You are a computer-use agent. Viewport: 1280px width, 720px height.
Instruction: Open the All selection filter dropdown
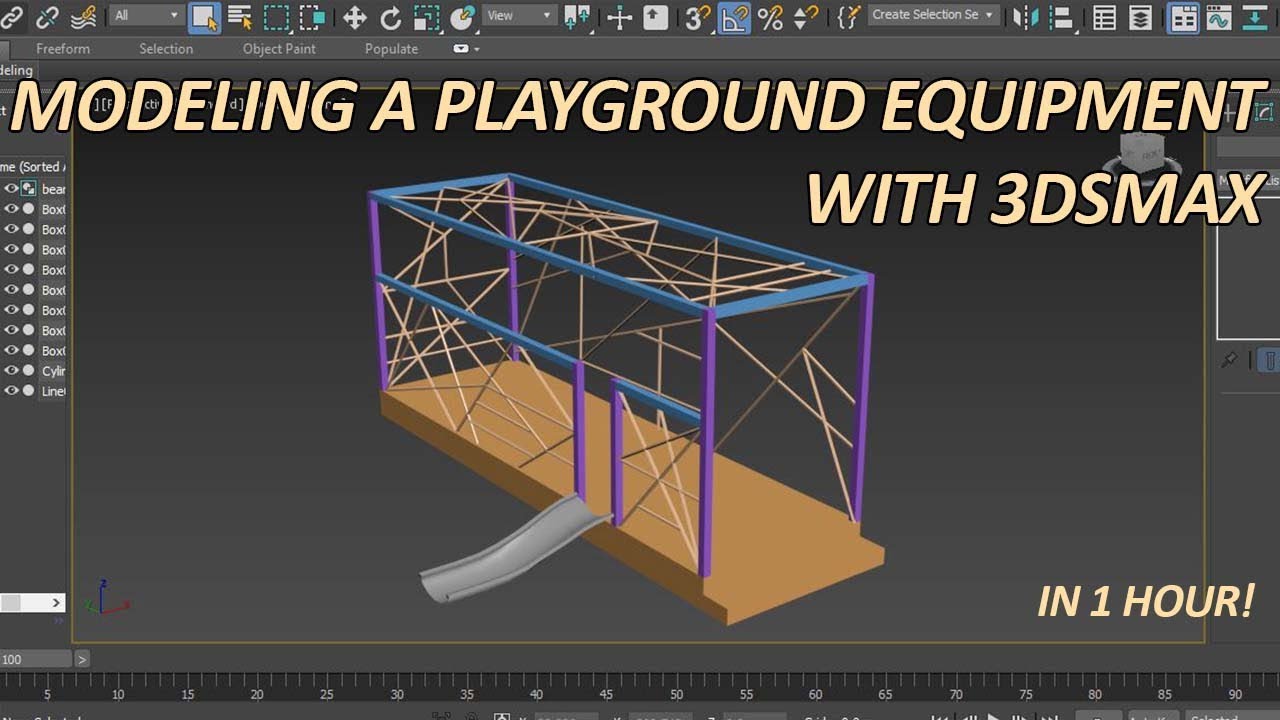[146, 15]
